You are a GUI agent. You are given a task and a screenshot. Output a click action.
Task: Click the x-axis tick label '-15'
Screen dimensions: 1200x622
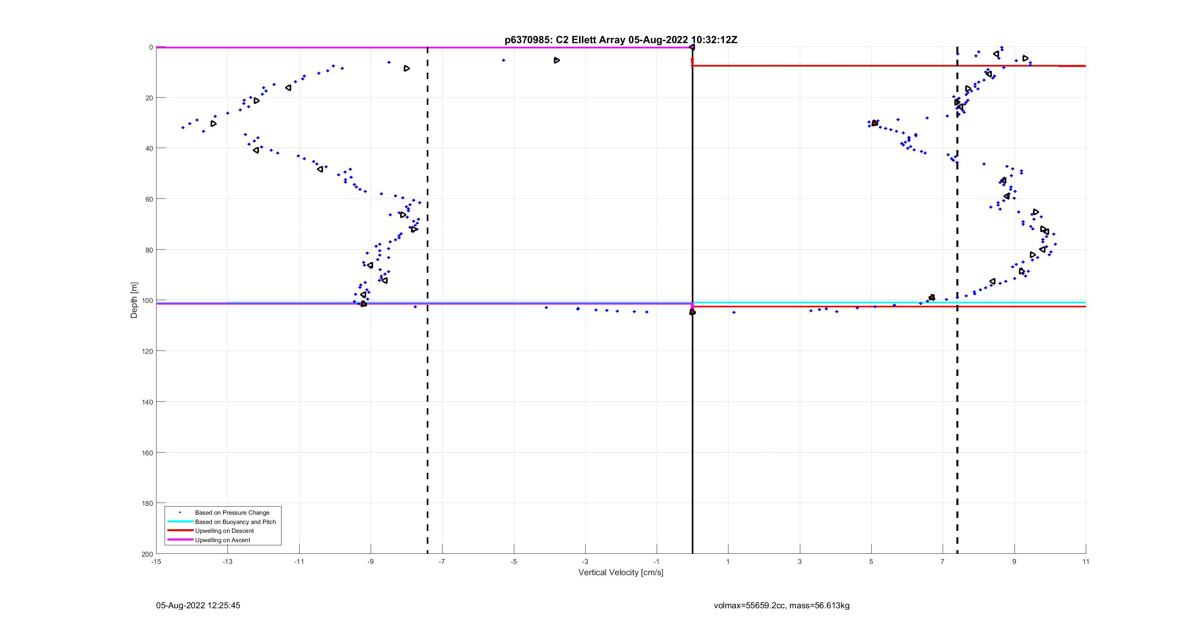click(x=156, y=562)
